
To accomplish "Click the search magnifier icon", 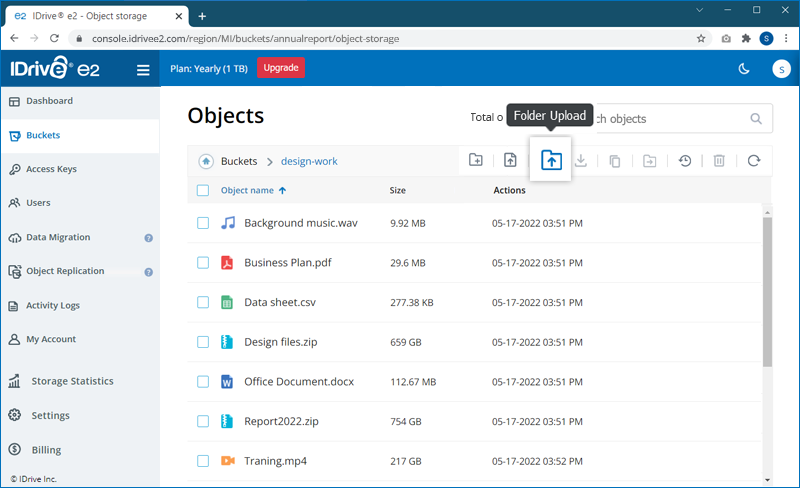I will coord(755,118).
